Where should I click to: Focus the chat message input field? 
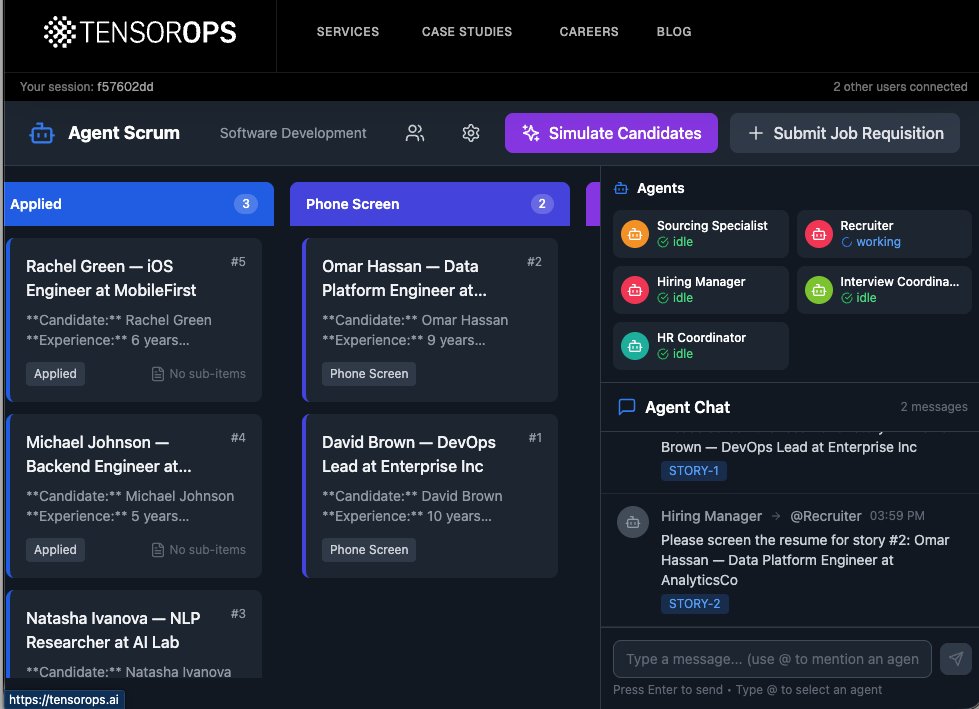point(770,658)
